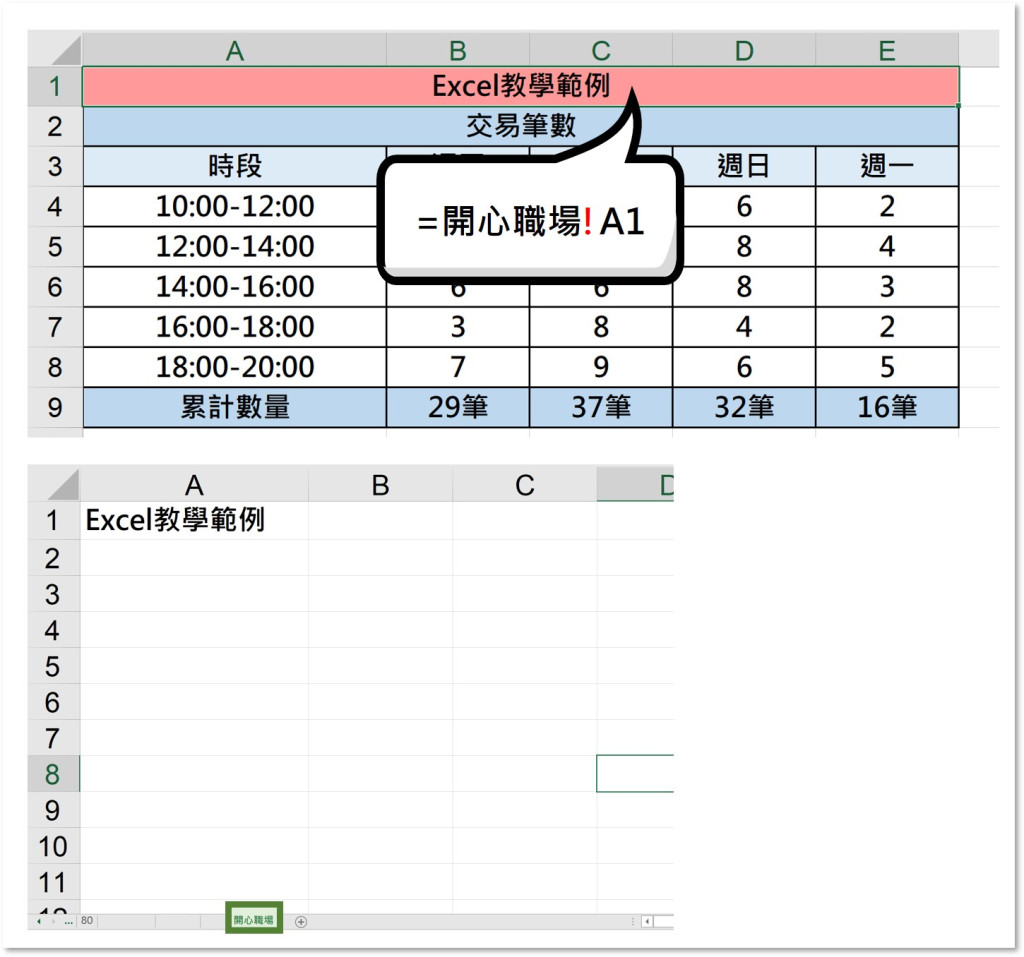Click the horizontal scrollbar left arrow
1024x957 pixels.
(647, 921)
